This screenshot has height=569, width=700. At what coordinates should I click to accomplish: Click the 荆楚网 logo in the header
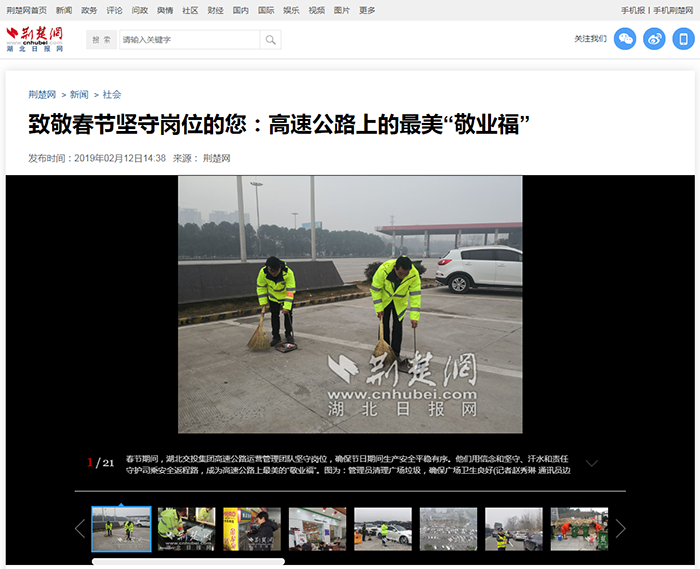point(35,39)
